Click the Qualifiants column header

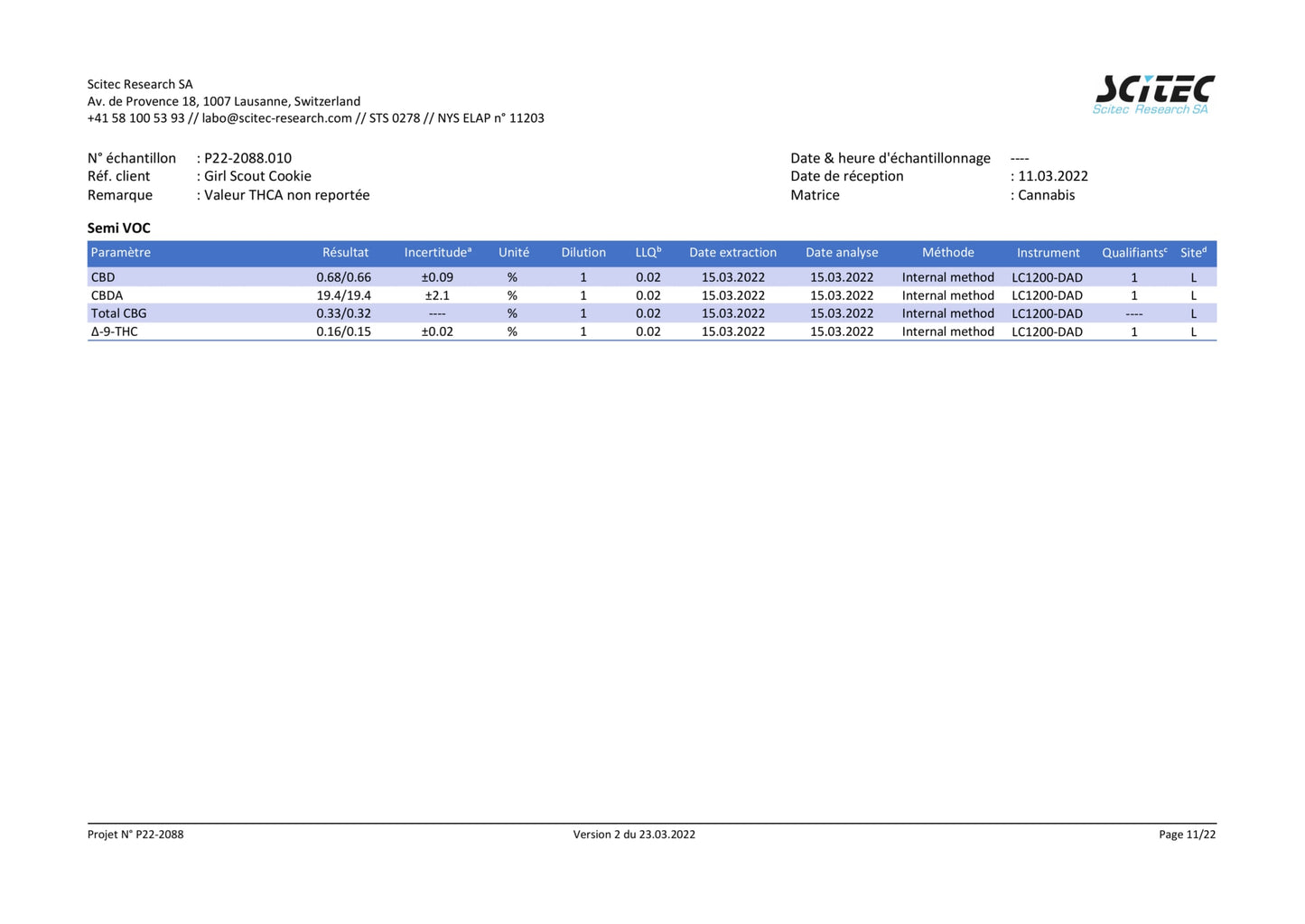(x=1133, y=253)
